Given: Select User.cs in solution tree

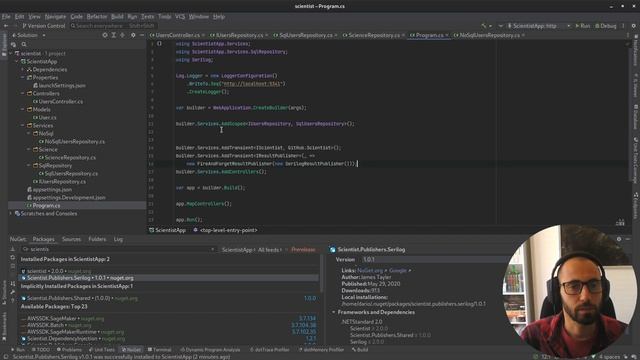Looking at the screenshot, I should pos(44,118).
